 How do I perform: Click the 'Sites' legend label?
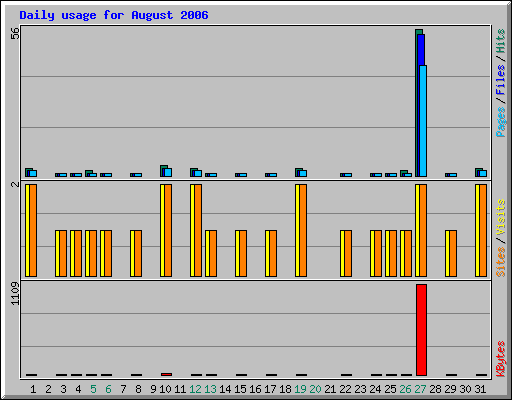(x=501, y=262)
